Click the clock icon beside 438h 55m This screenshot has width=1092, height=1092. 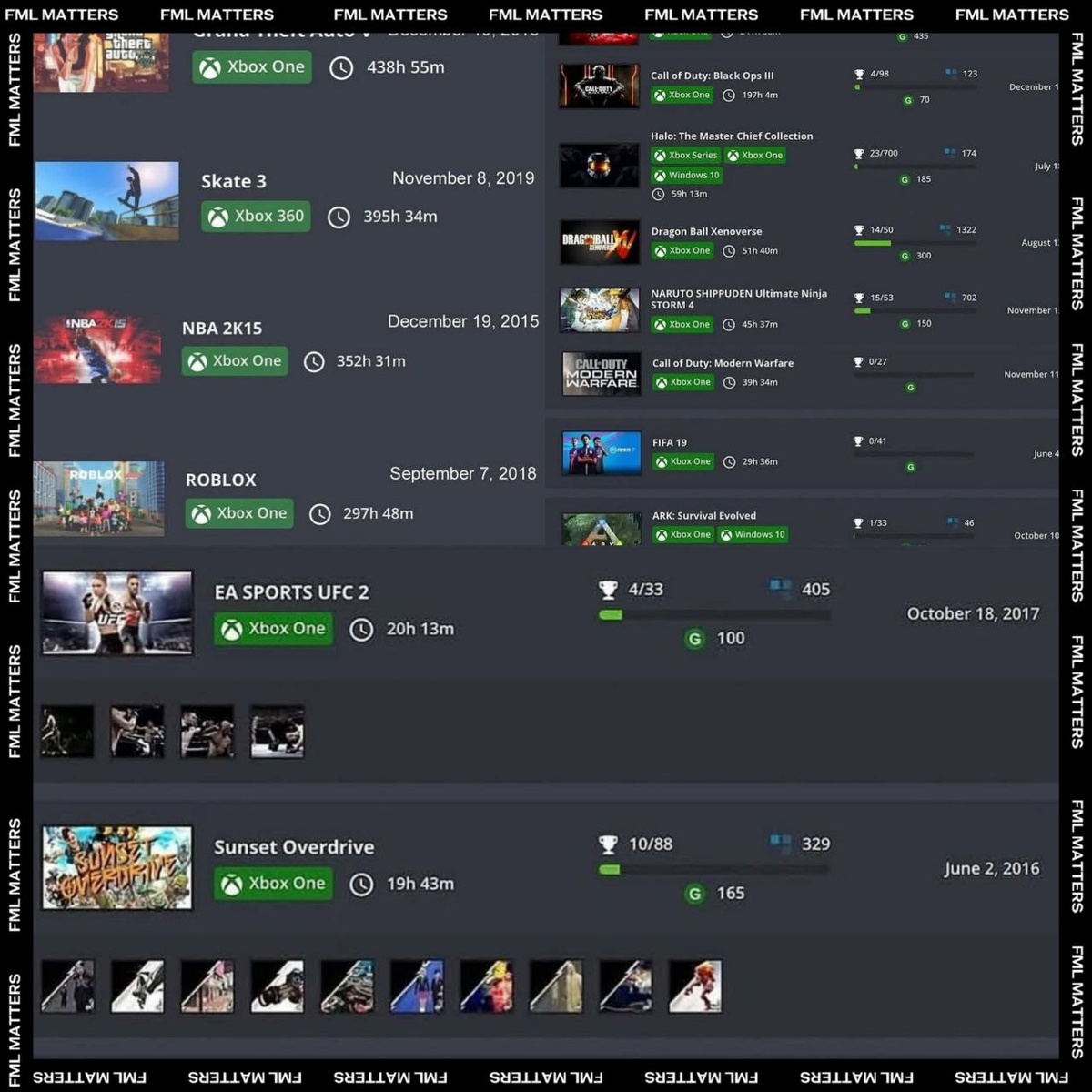(x=341, y=68)
